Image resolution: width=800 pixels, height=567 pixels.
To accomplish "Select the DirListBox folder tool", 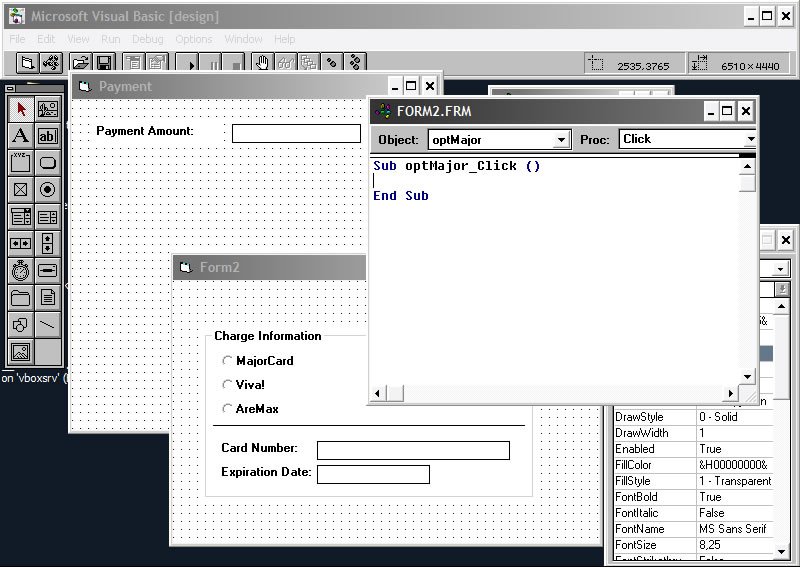I will (21, 298).
